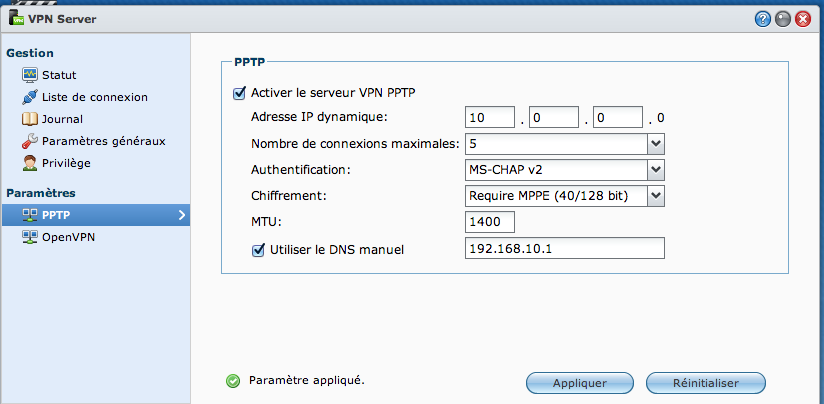The height and width of the screenshot is (404, 824).
Task: Click the Statut monitor icon
Action: [x=29, y=75]
